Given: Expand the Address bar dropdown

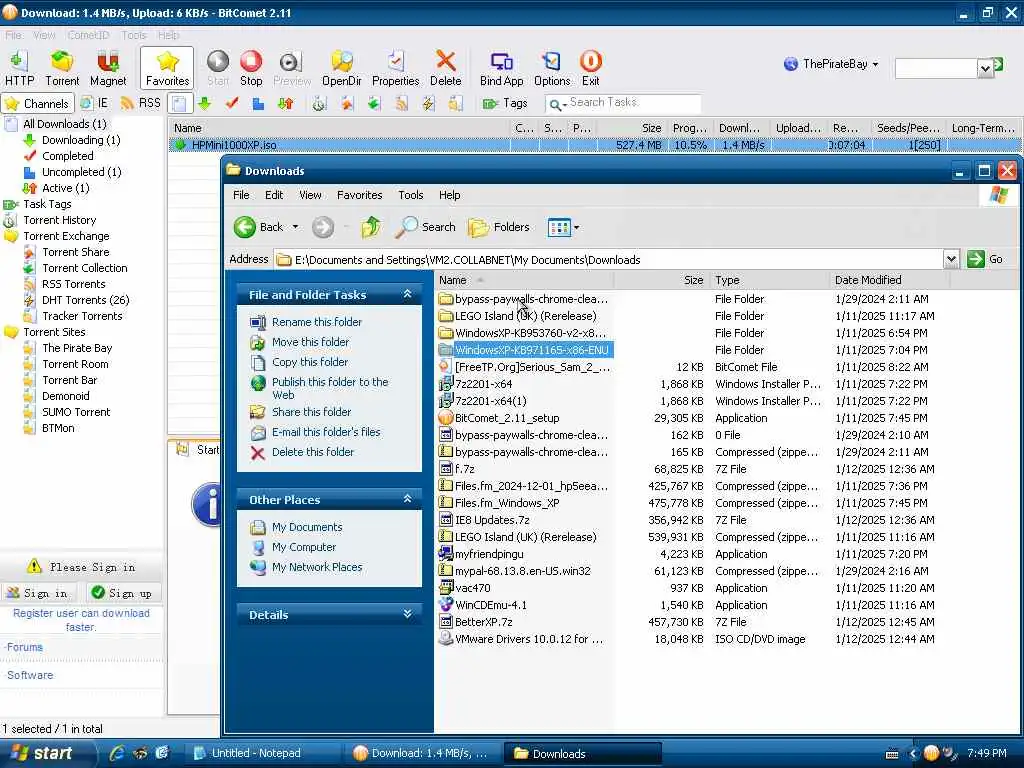Looking at the screenshot, I should pos(952,259).
